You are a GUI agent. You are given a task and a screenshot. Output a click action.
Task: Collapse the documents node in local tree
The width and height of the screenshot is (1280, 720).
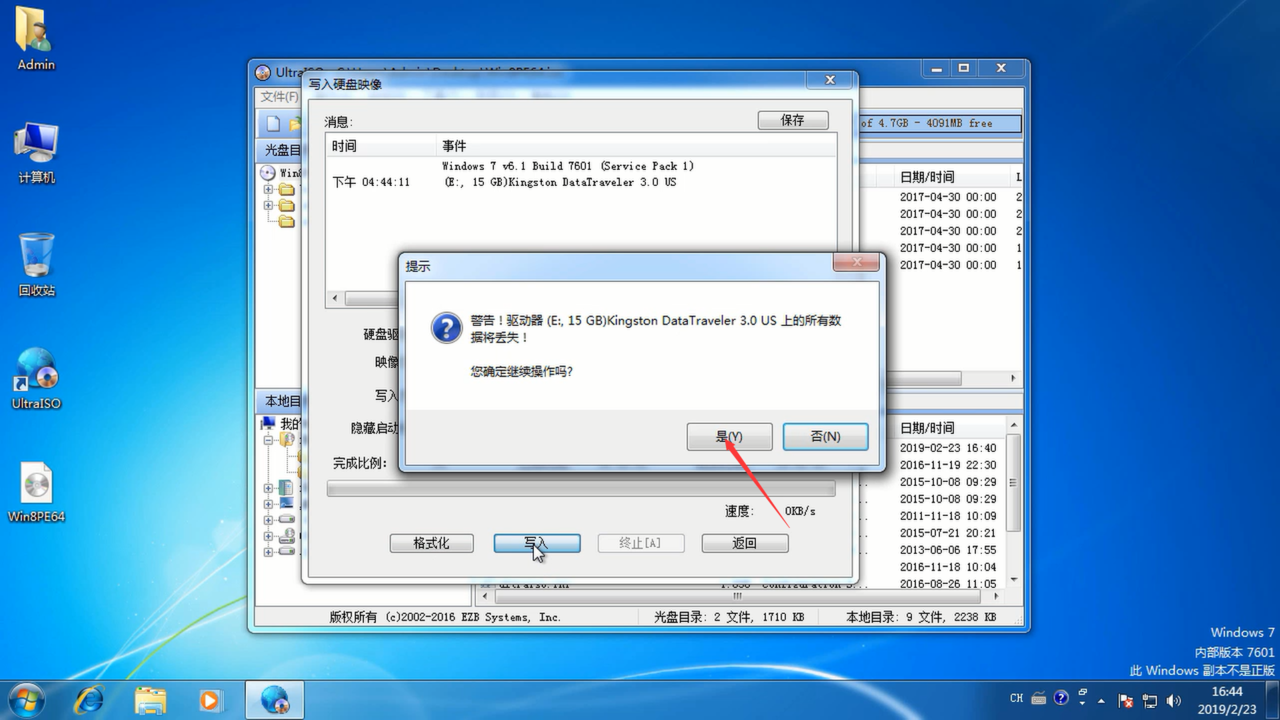coord(268,440)
